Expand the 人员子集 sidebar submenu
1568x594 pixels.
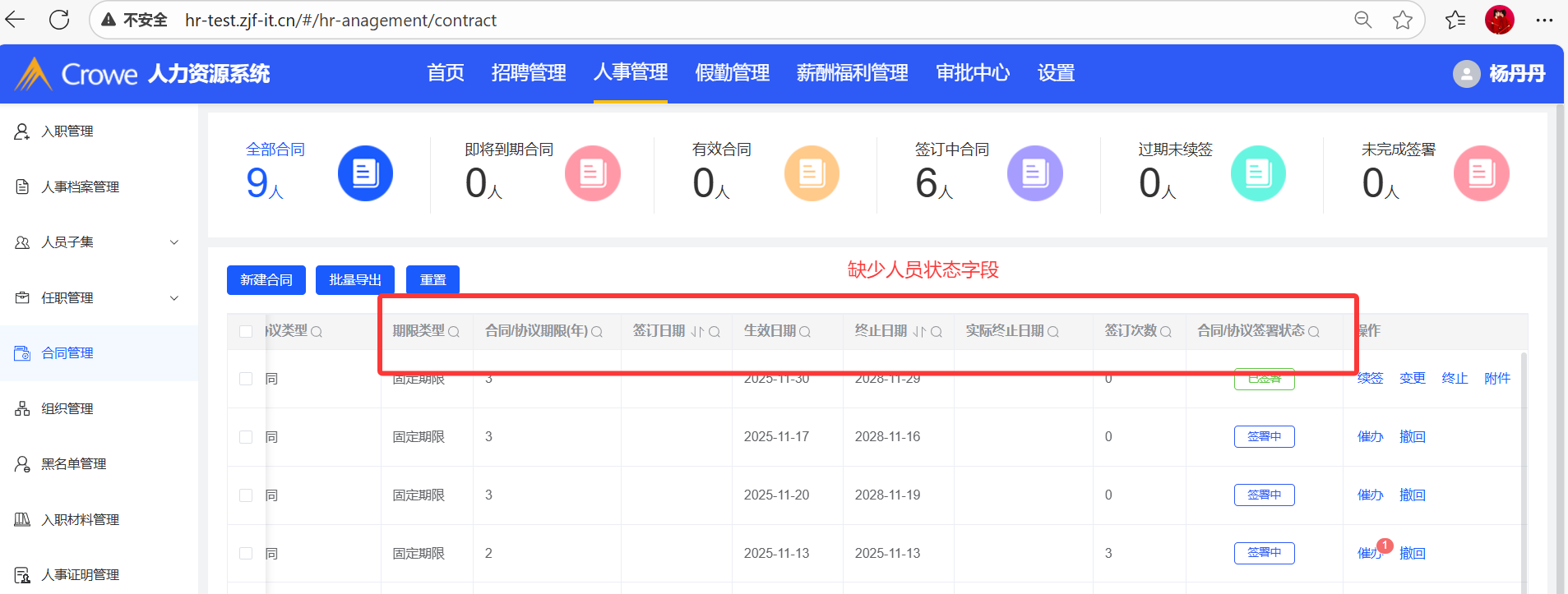click(173, 242)
